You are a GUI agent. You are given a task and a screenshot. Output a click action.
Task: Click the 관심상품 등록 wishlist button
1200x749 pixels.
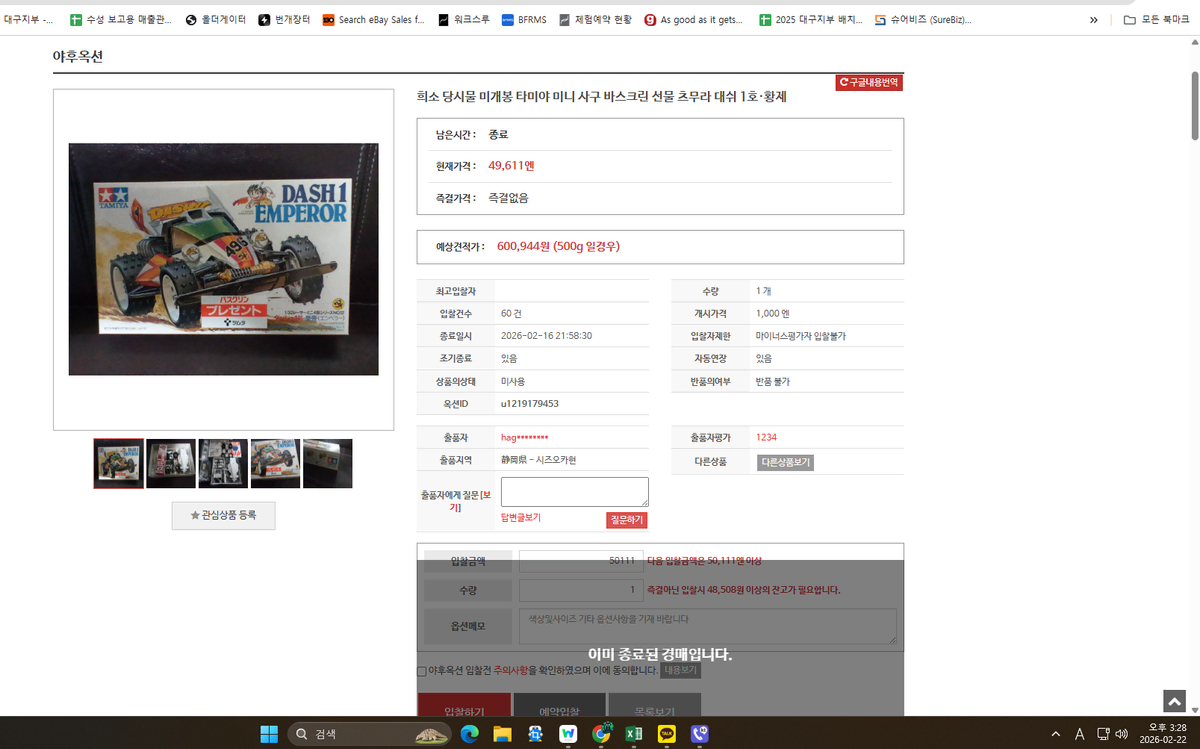(223, 515)
